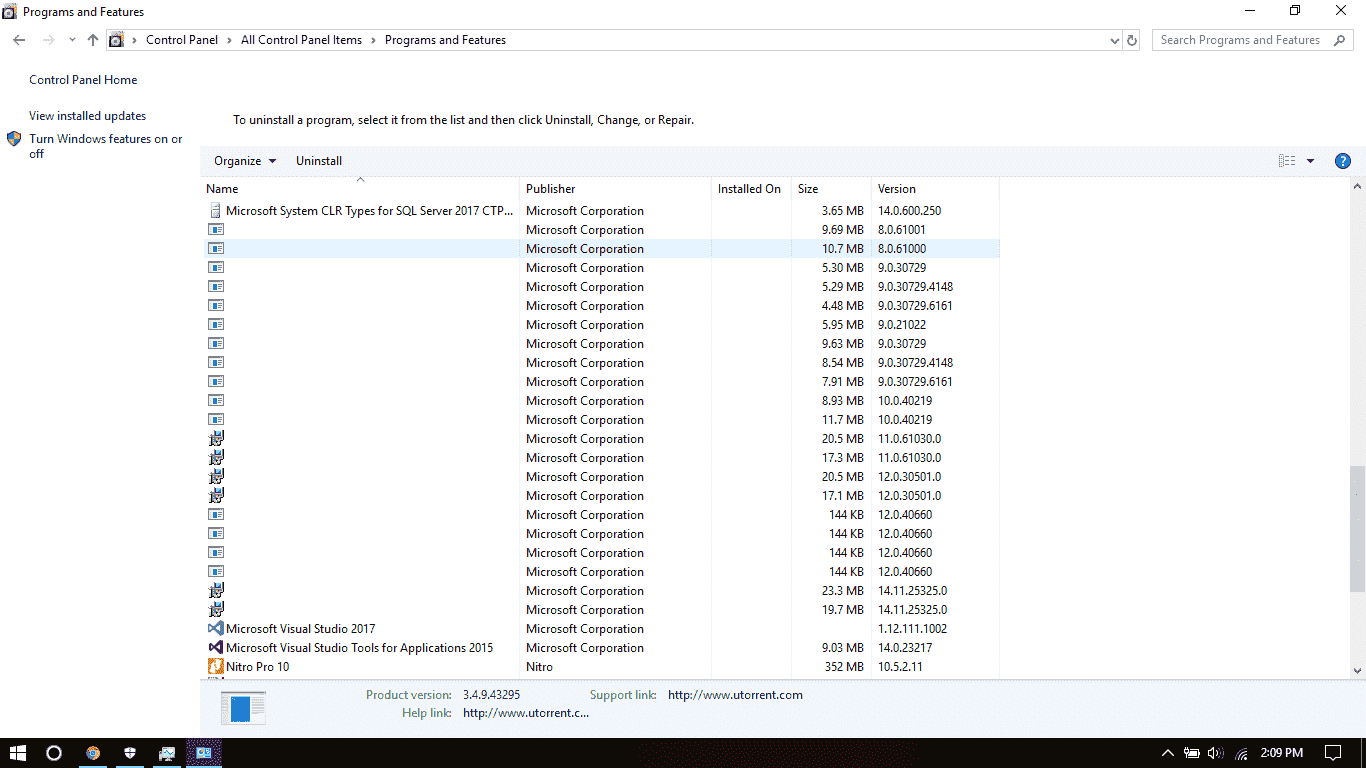Viewport: 1366px width, 768px height.
Task: Click the shield icon next to Windows features
Action: (x=14, y=139)
